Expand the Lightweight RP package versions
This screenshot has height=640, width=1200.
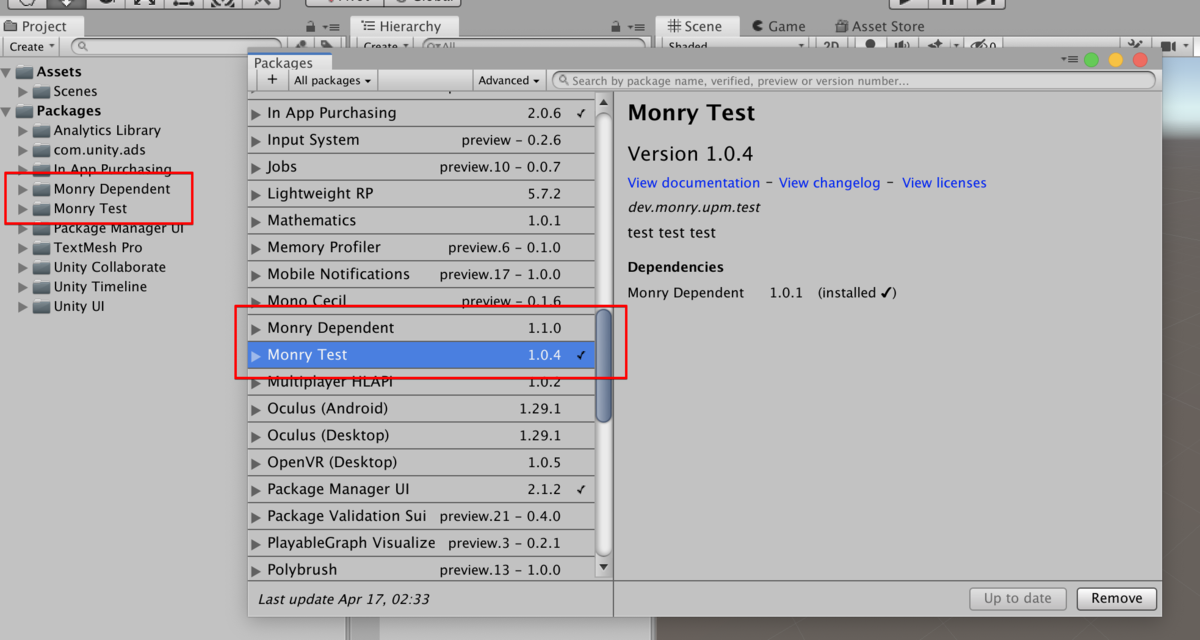[257, 194]
